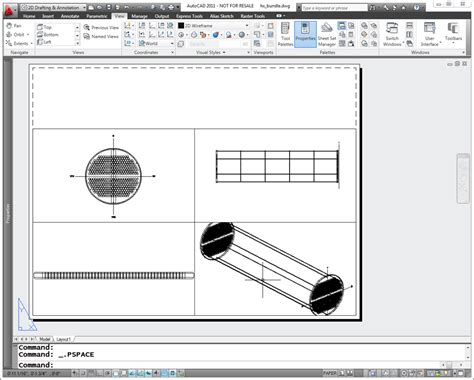Click the Open file icon in quick access toolbar
474x380 pixels.
tap(100, 7)
